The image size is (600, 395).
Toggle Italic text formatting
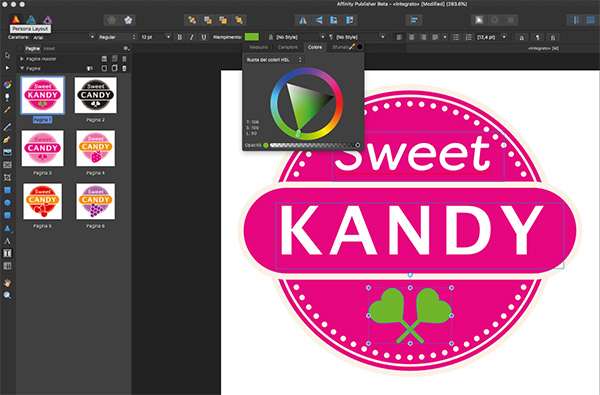pyautogui.click(x=192, y=37)
